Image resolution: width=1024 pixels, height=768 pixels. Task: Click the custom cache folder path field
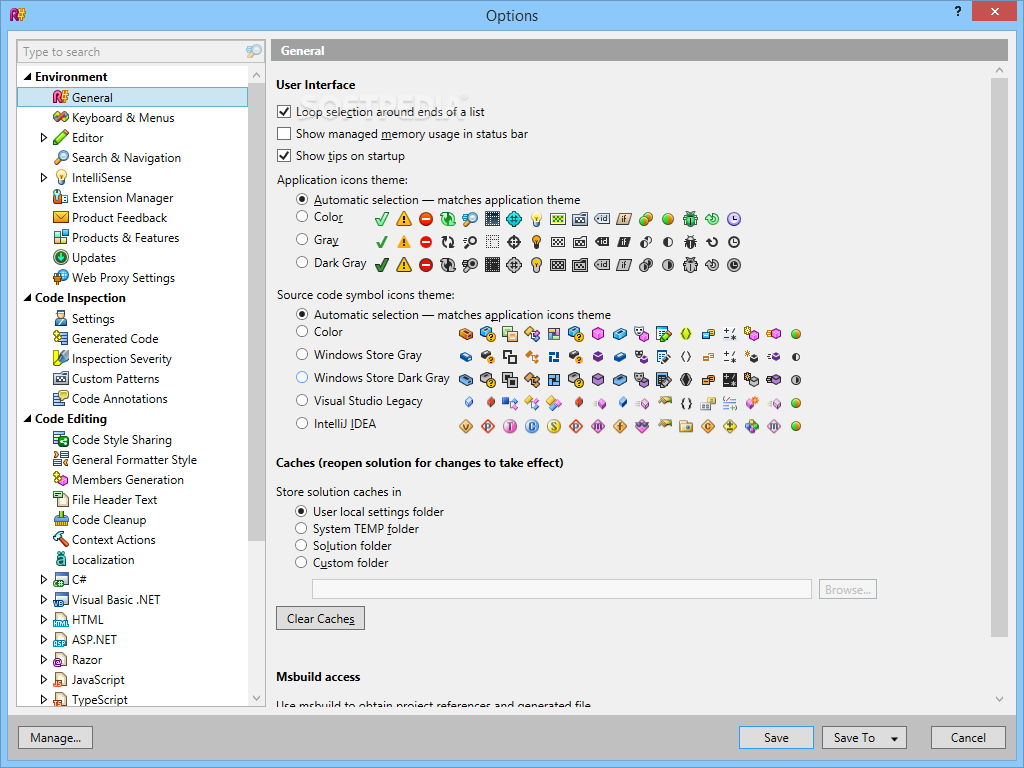click(562, 589)
